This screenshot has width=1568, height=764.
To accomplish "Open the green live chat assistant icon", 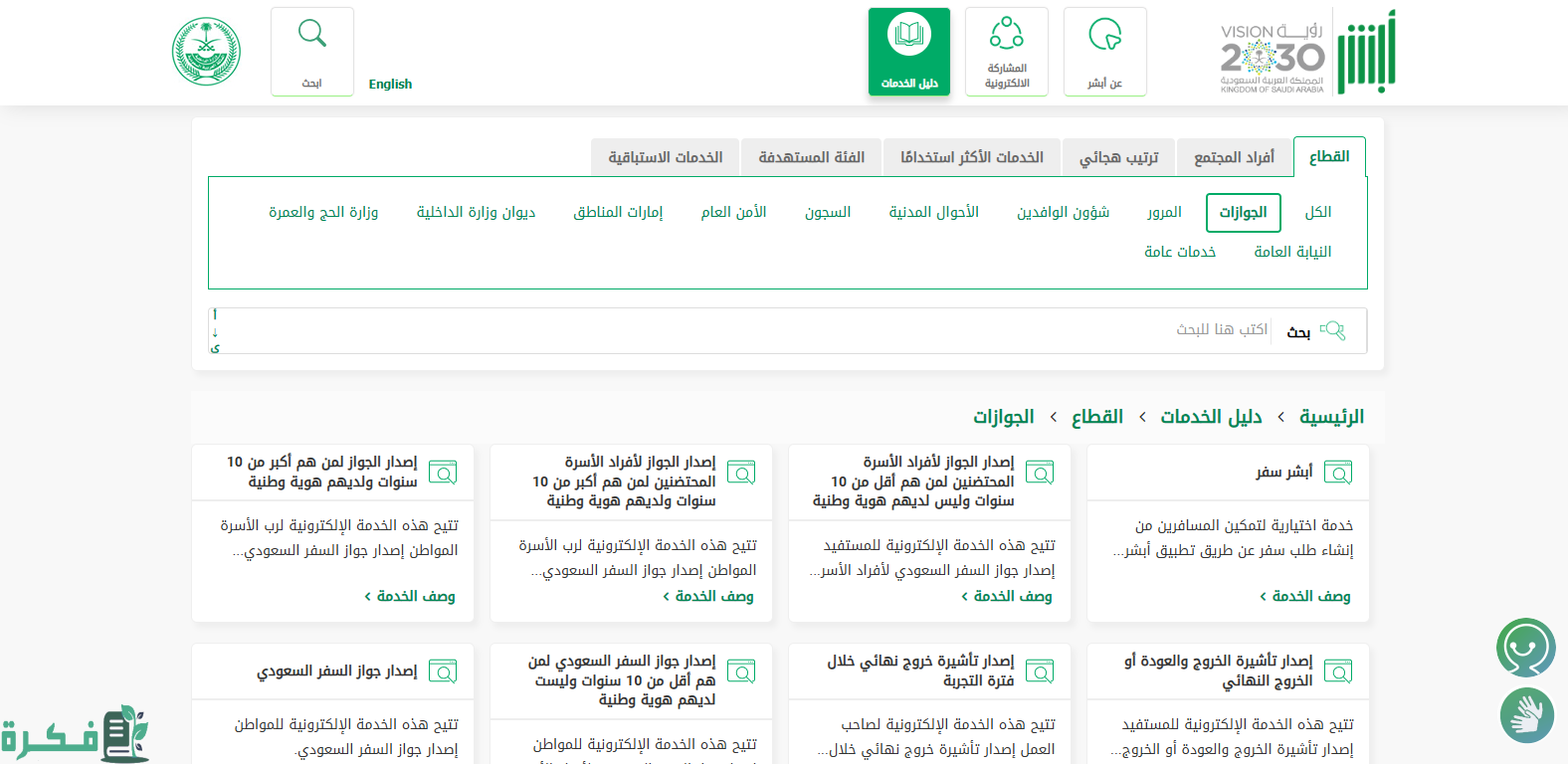I will (x=1525, y=648).
